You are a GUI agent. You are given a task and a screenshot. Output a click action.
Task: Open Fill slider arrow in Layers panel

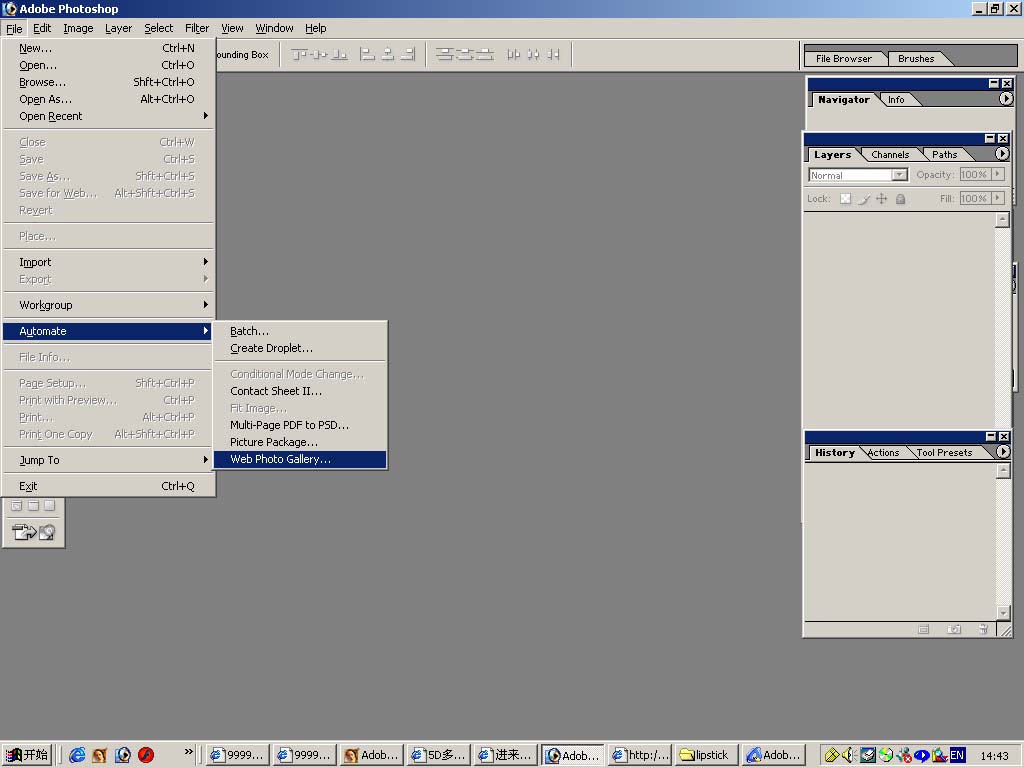point(998,198)
